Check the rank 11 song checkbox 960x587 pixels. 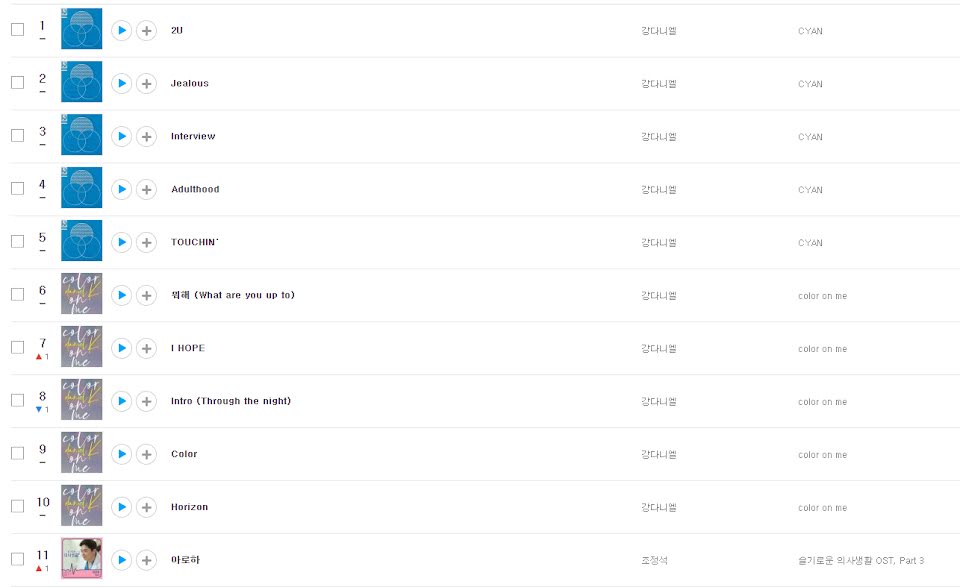(x=17, y=560)
